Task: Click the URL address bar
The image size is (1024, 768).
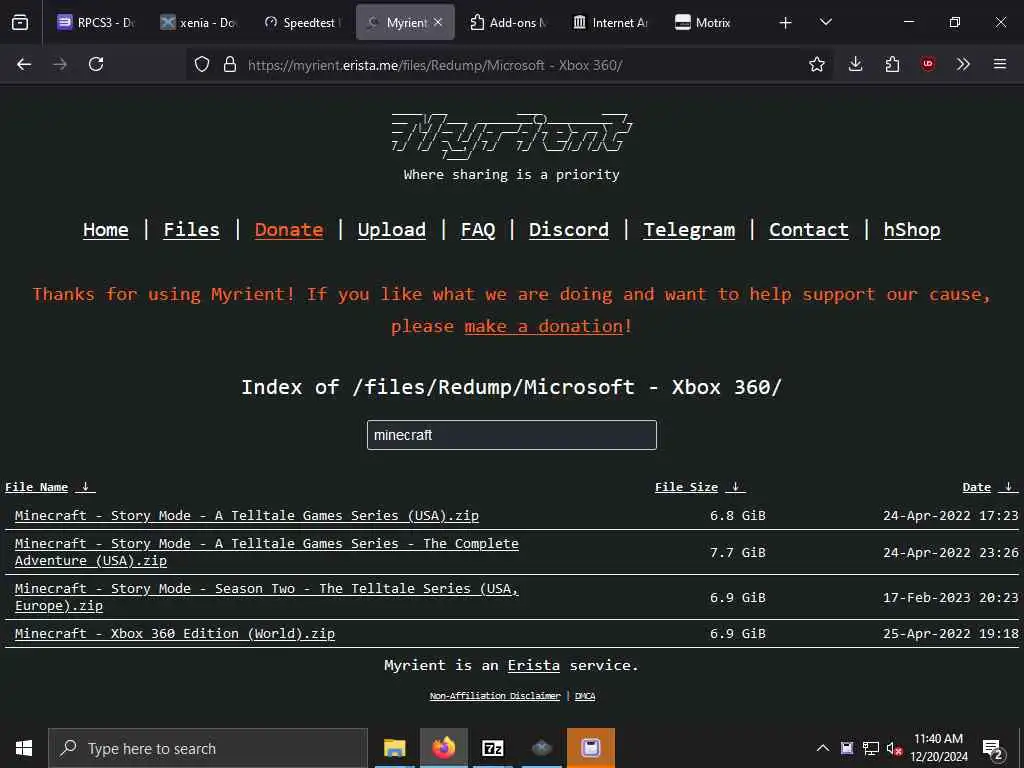Action: pos(509,65)
